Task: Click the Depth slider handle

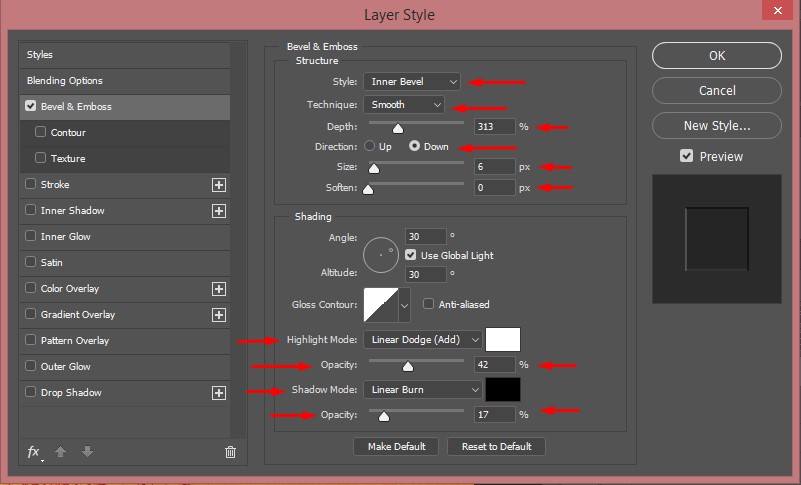Action: (x=398, y=128)
